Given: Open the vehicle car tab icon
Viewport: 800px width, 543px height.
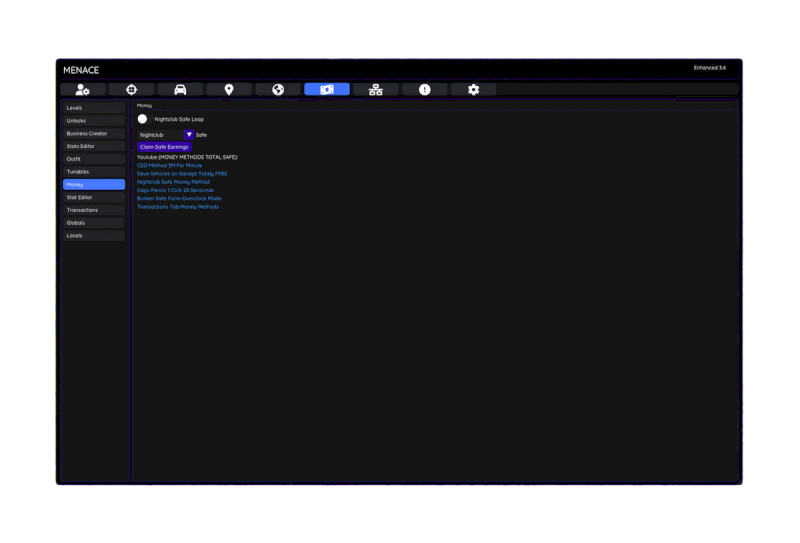Looking at the screenshot, I should pyautogui.click(x=180, y=90).
